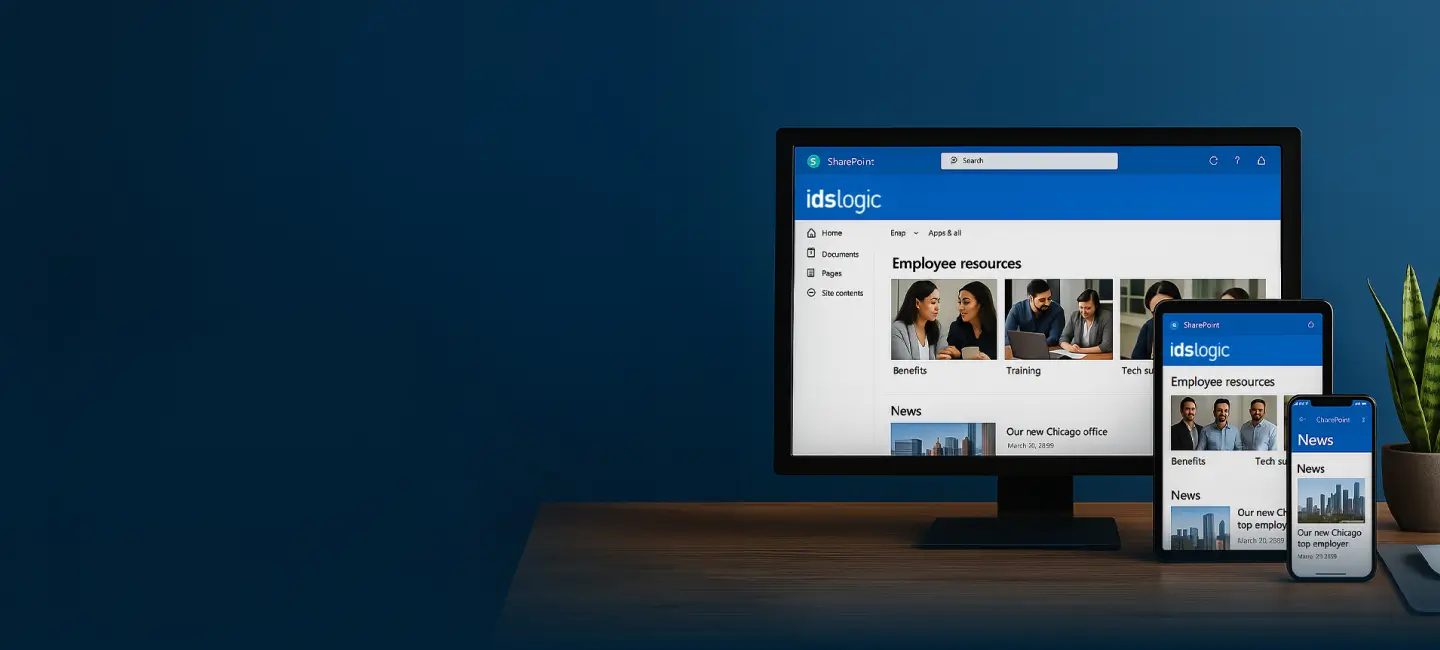Open the Benefits link on the tablet
1440x650 pixels.
click(x=1188, y=461)
